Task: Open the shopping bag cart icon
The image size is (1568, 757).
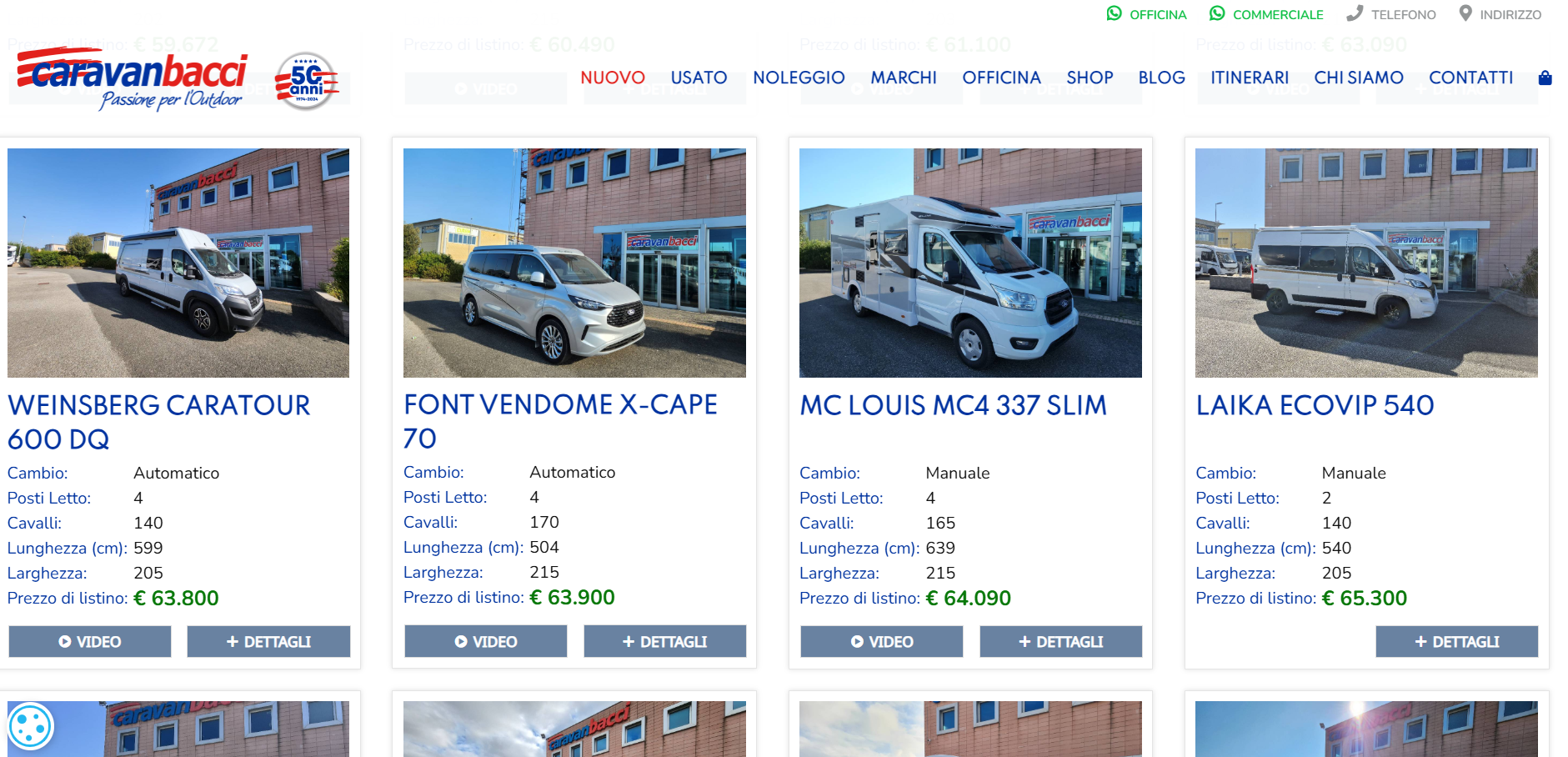Action: click(1545, 78)
